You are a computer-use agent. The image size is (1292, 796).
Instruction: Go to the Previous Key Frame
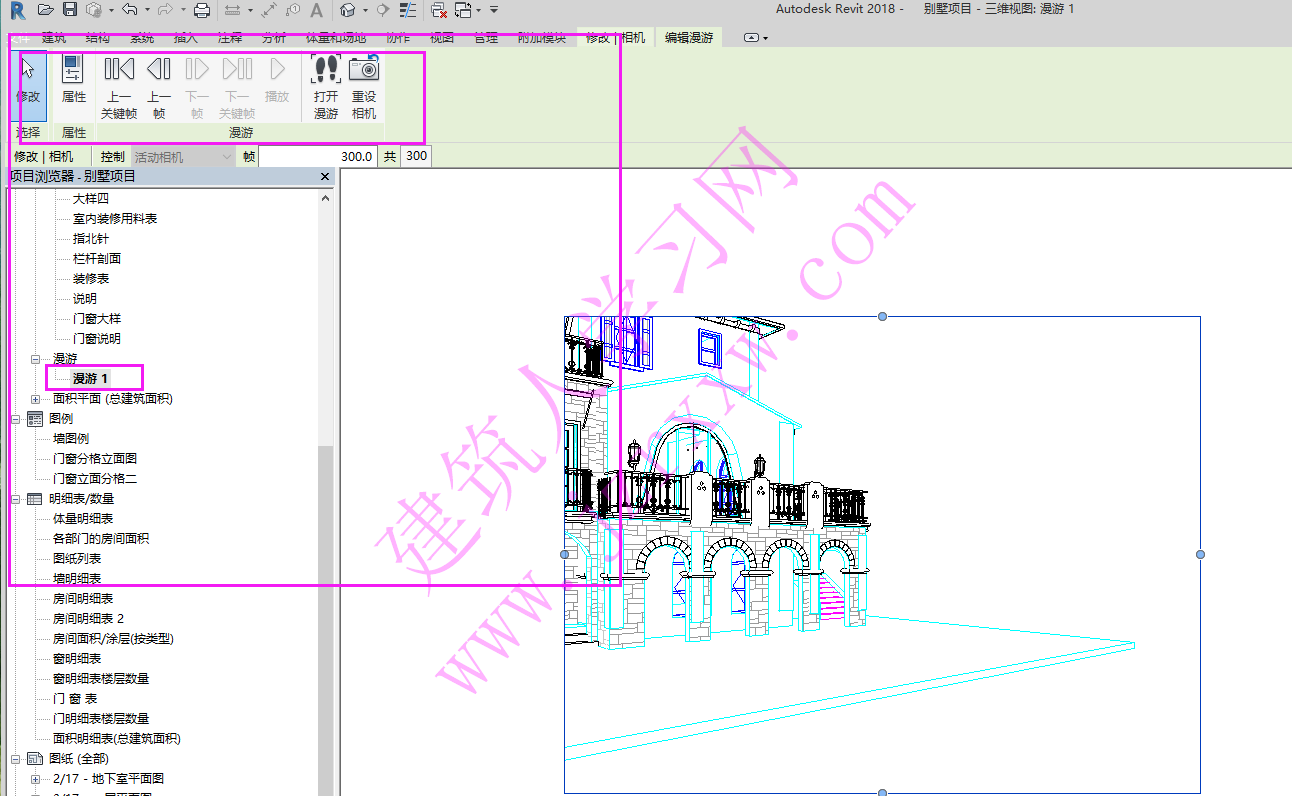(119, 87)
